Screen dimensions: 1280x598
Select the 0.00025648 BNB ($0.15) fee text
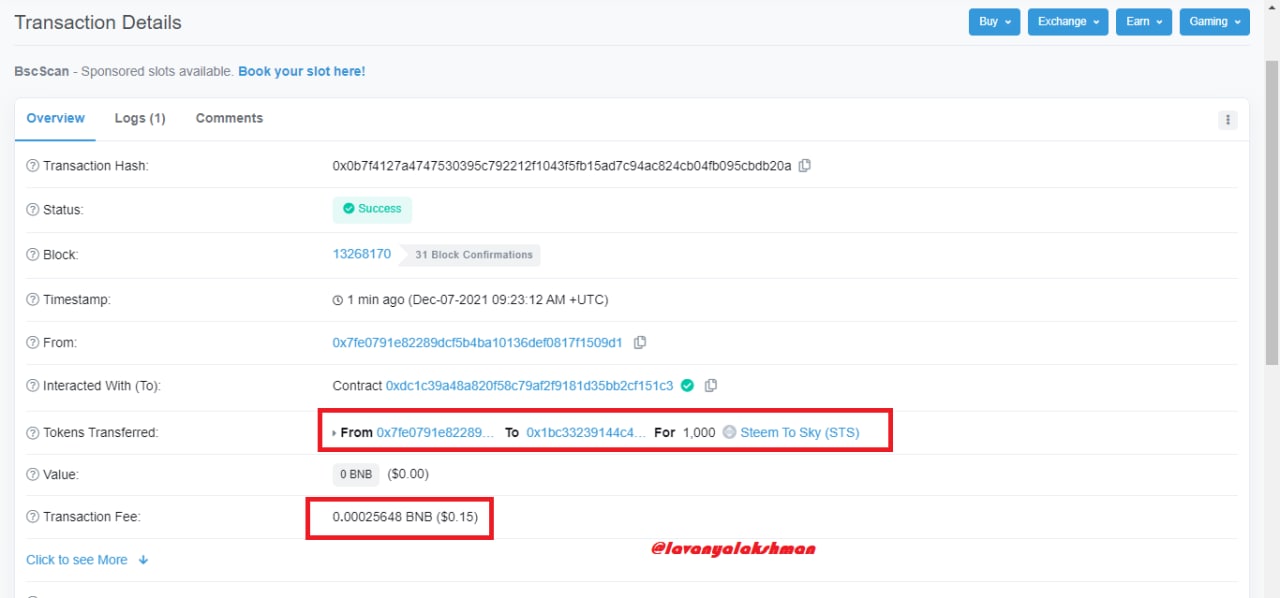(405, 517)
